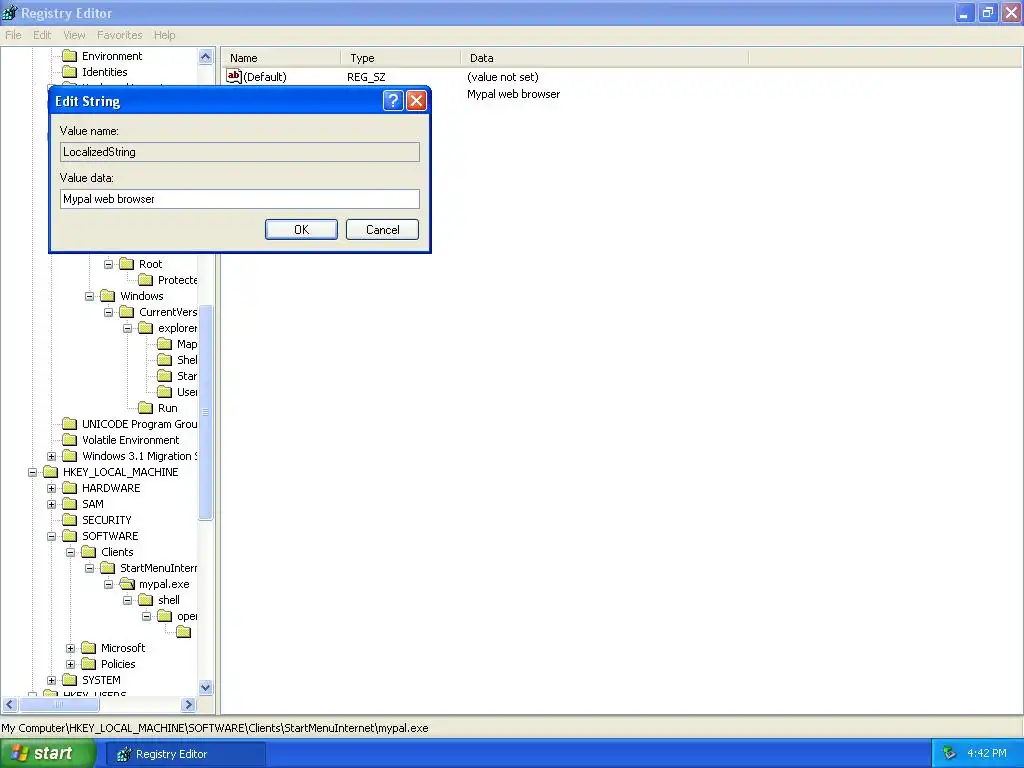Image resolution: width=1024 pixels, height=768 pixels.
Task: Select the open mypal.exe folder icon
Action: [127, 584]
